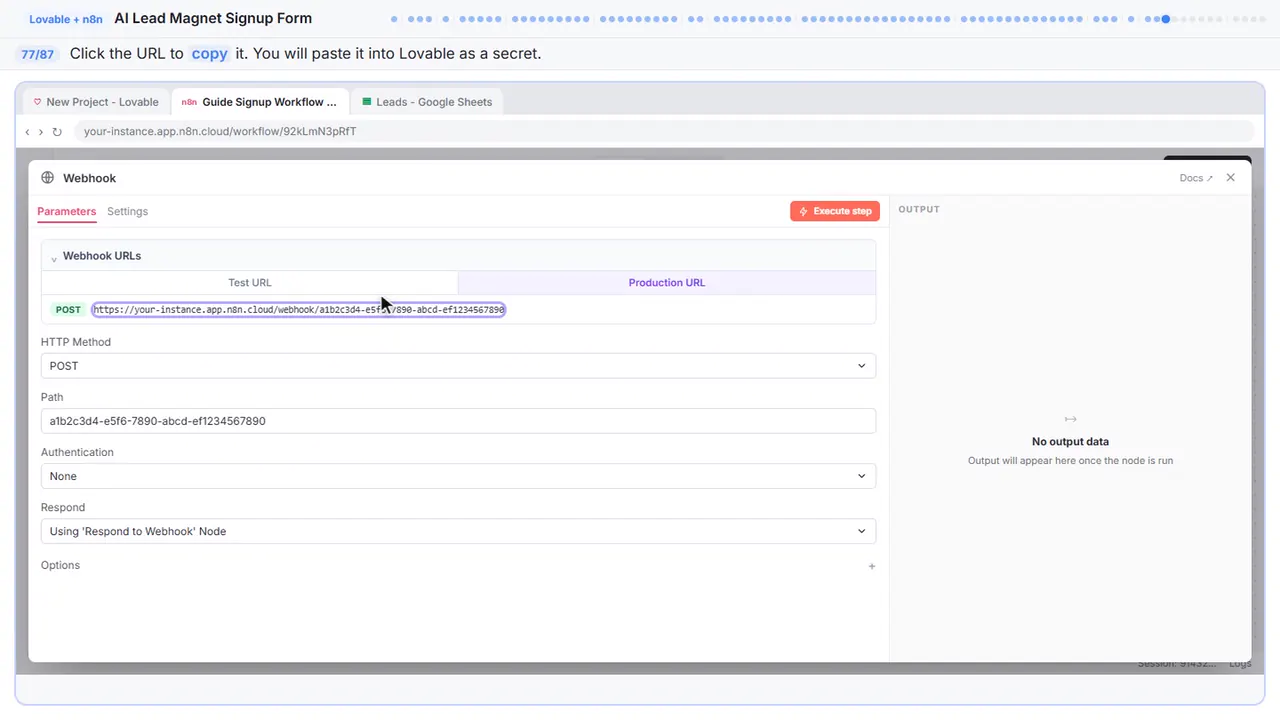
Task: Click the browser forward arrow icon
Action: [41, 132]
